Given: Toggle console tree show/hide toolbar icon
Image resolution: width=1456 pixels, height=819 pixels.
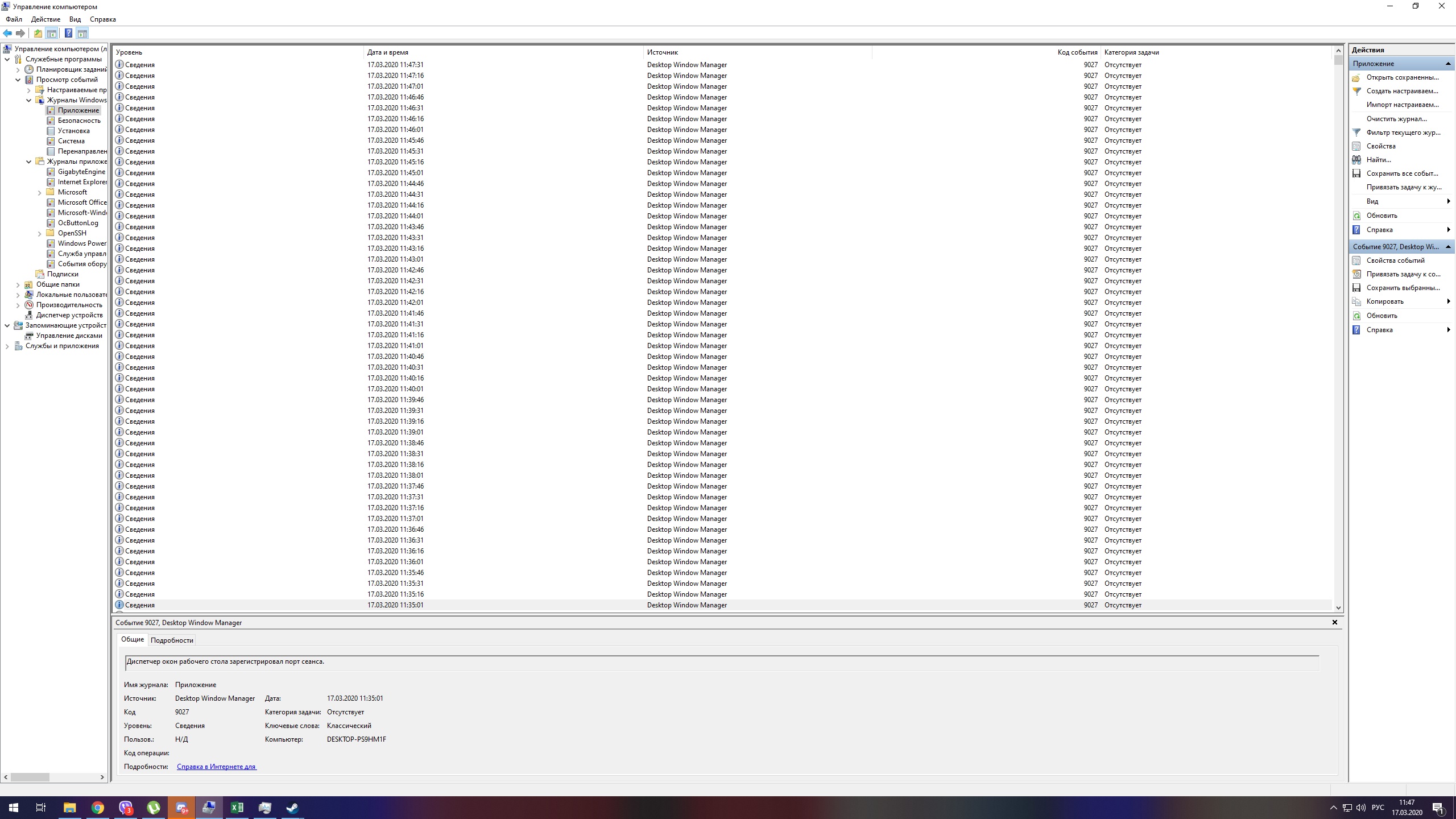Looking at the screenshot, I should [x=52, y=33].
